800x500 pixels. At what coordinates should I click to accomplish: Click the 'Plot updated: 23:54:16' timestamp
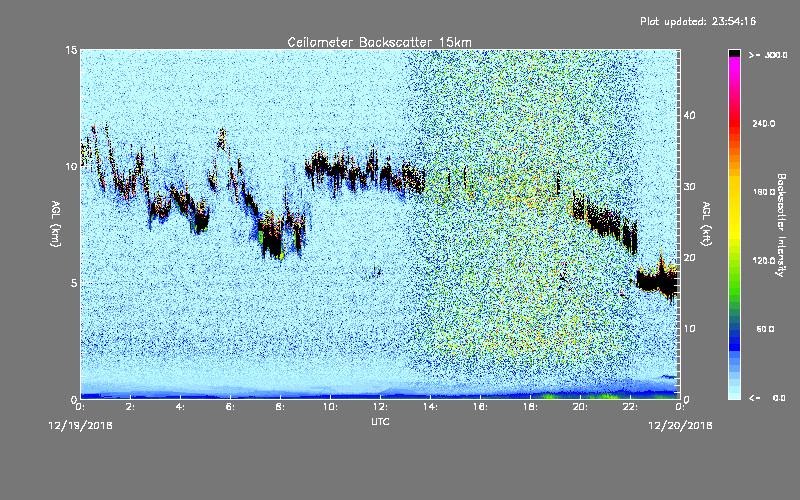coord(698,21)
